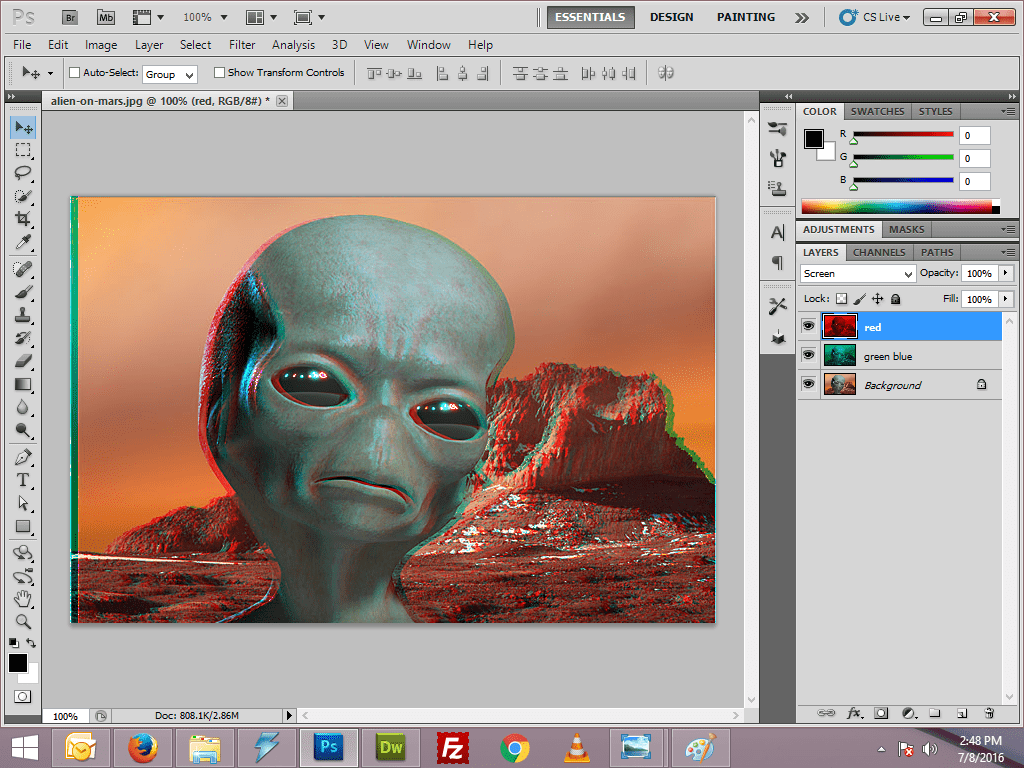
Task: Open Dreamweaver from the taskbar
Action: [391, 748]
